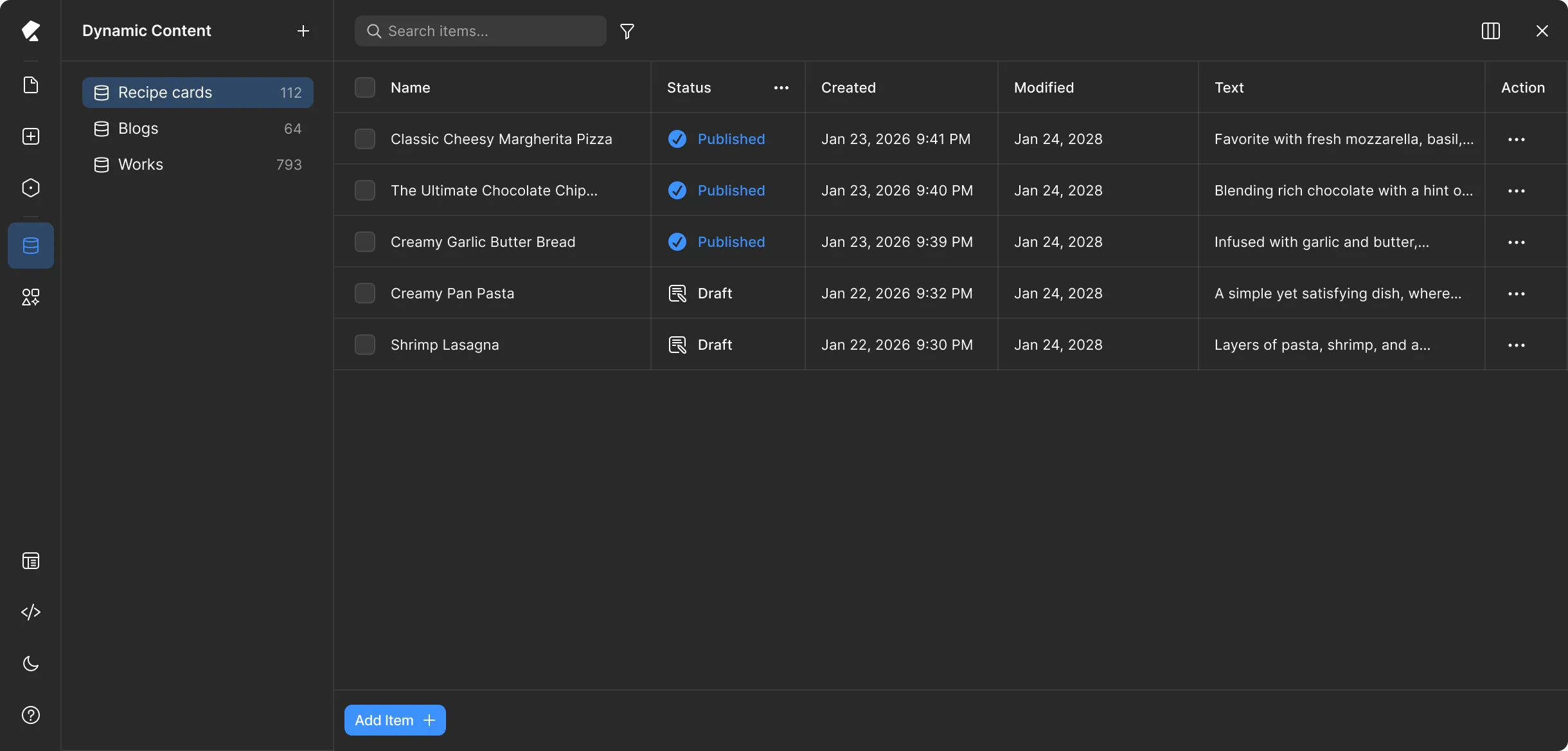Open the code editor icon
This screenshot has width=1568, height=751.
(x=31, y=612)
